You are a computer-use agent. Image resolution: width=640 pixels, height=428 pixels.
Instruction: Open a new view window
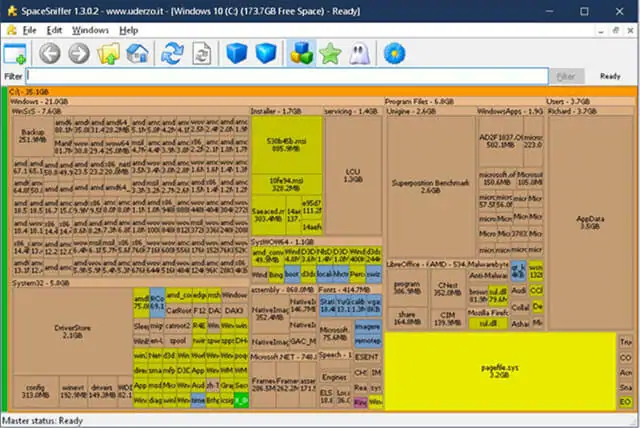pos(15,54)
